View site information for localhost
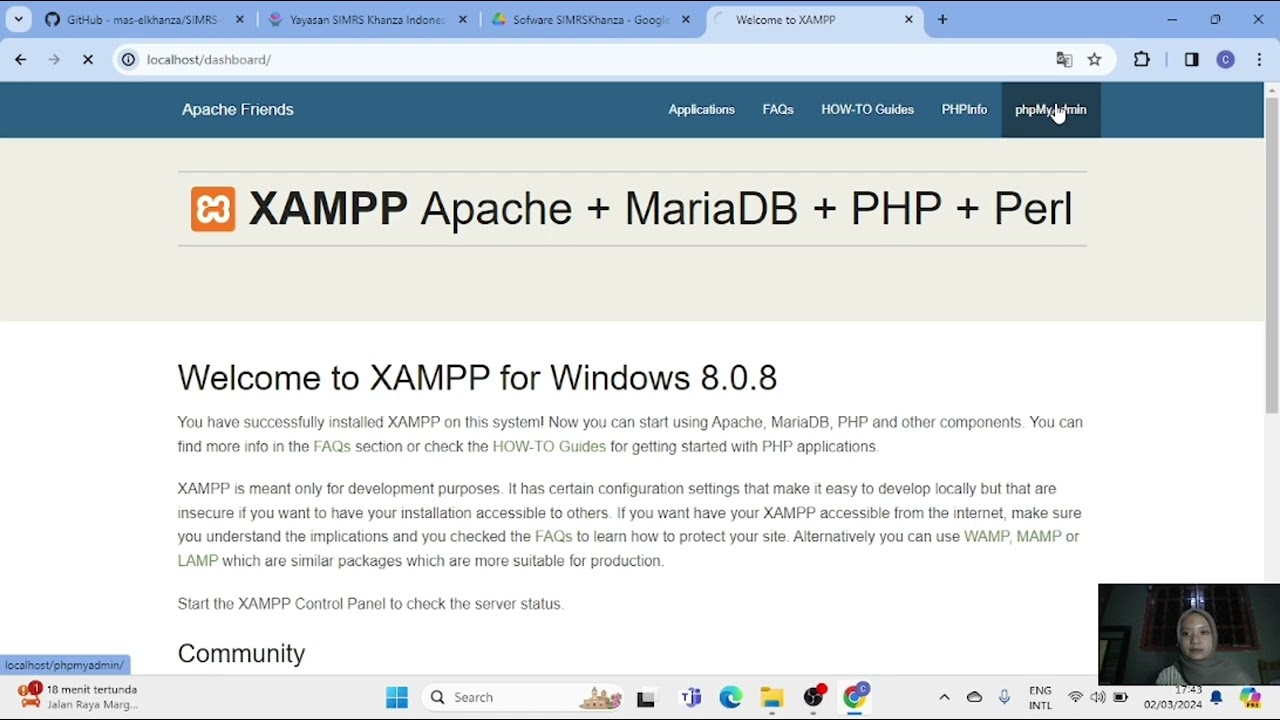Screen dimensions: 1280x720 (128, 60)
